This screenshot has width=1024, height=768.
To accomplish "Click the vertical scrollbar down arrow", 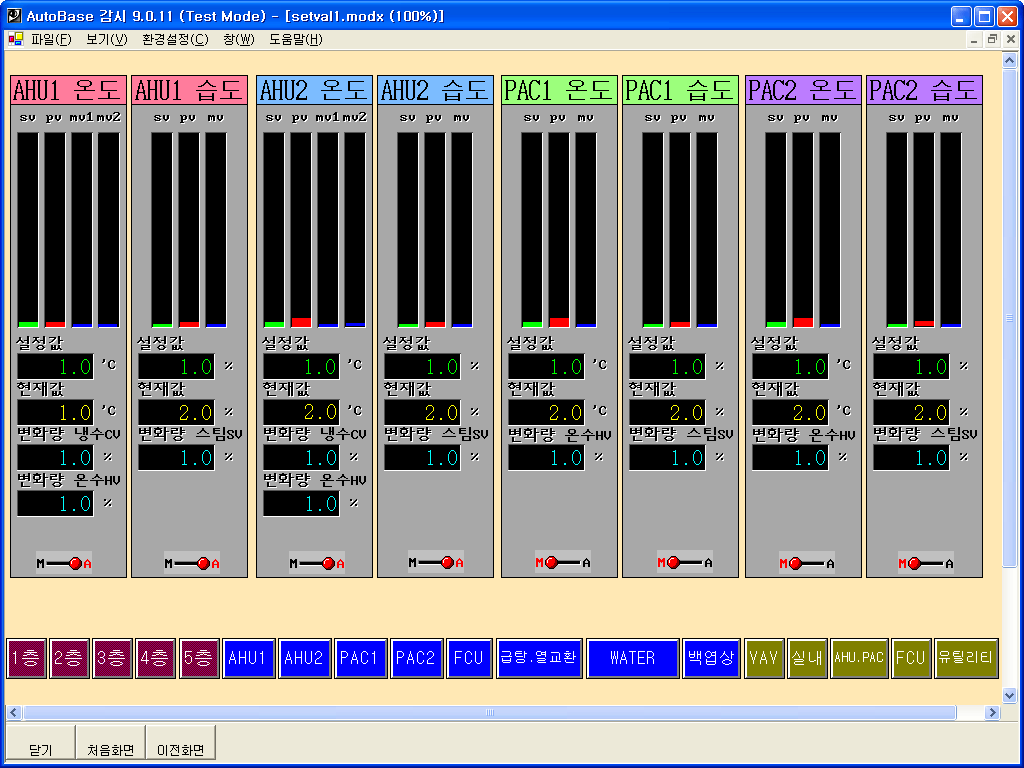I will (1010, 695).
